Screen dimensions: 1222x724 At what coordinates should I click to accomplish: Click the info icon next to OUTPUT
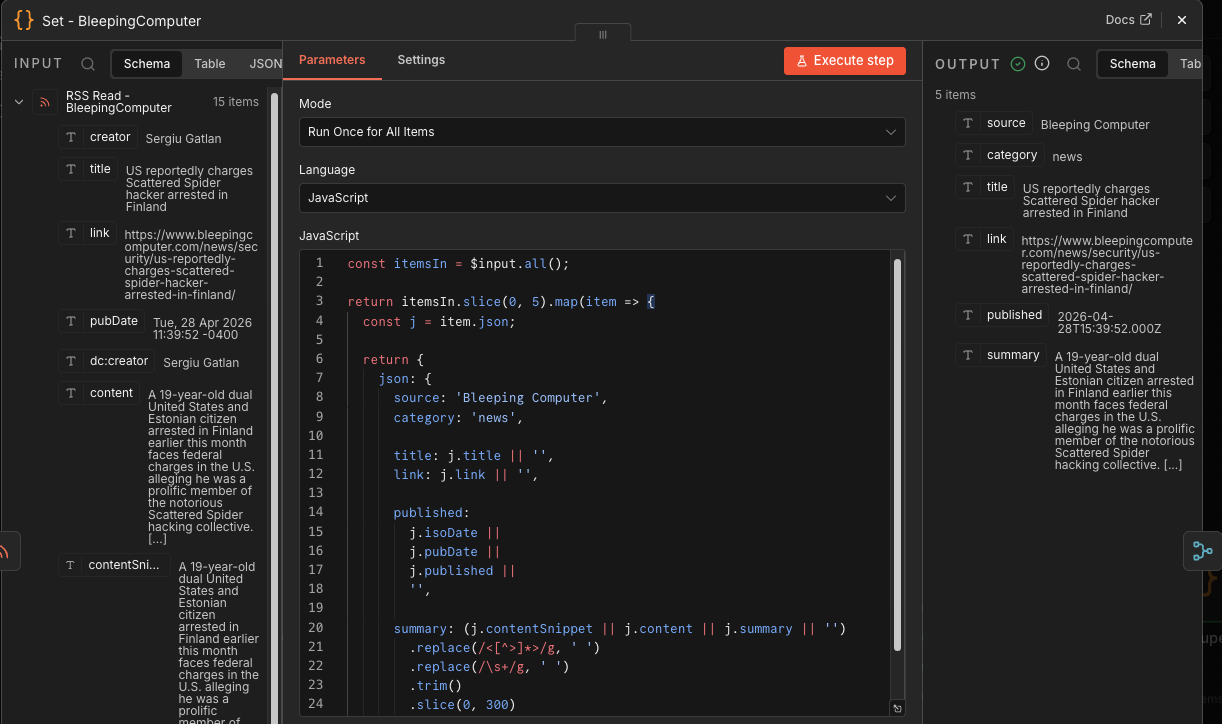[x=1042, y=63]
